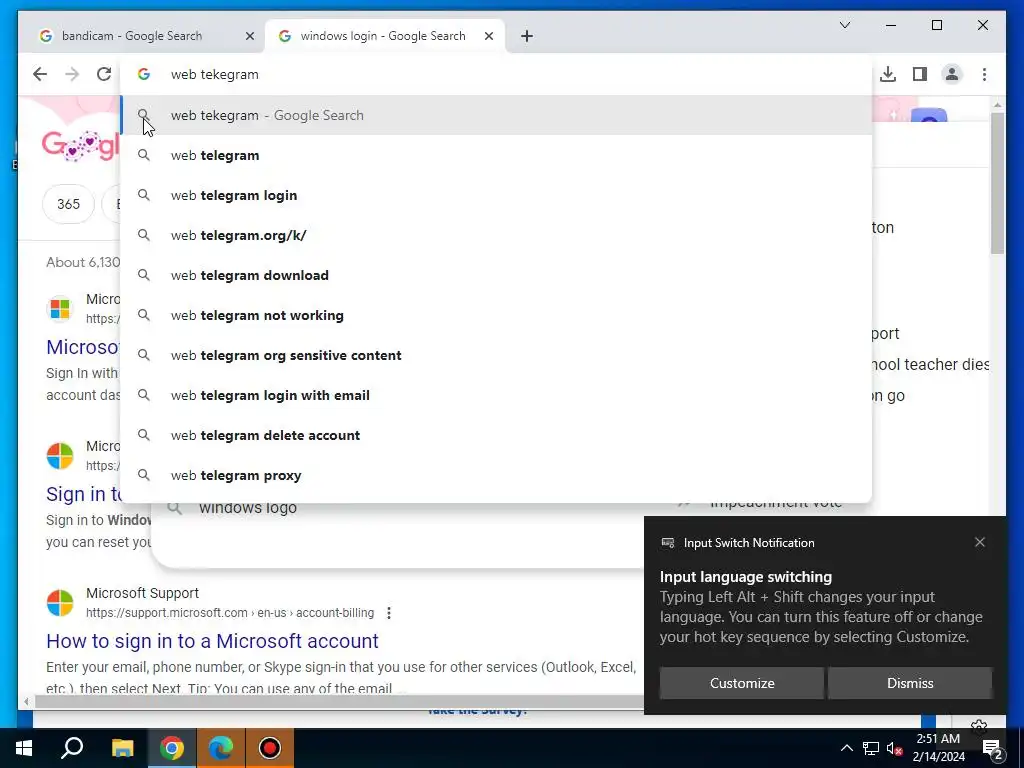Image resolution: width=1024 pixels, height=768 pixels.
Task: Click the horizontal page scrollbar
Action: click(340, 701)
